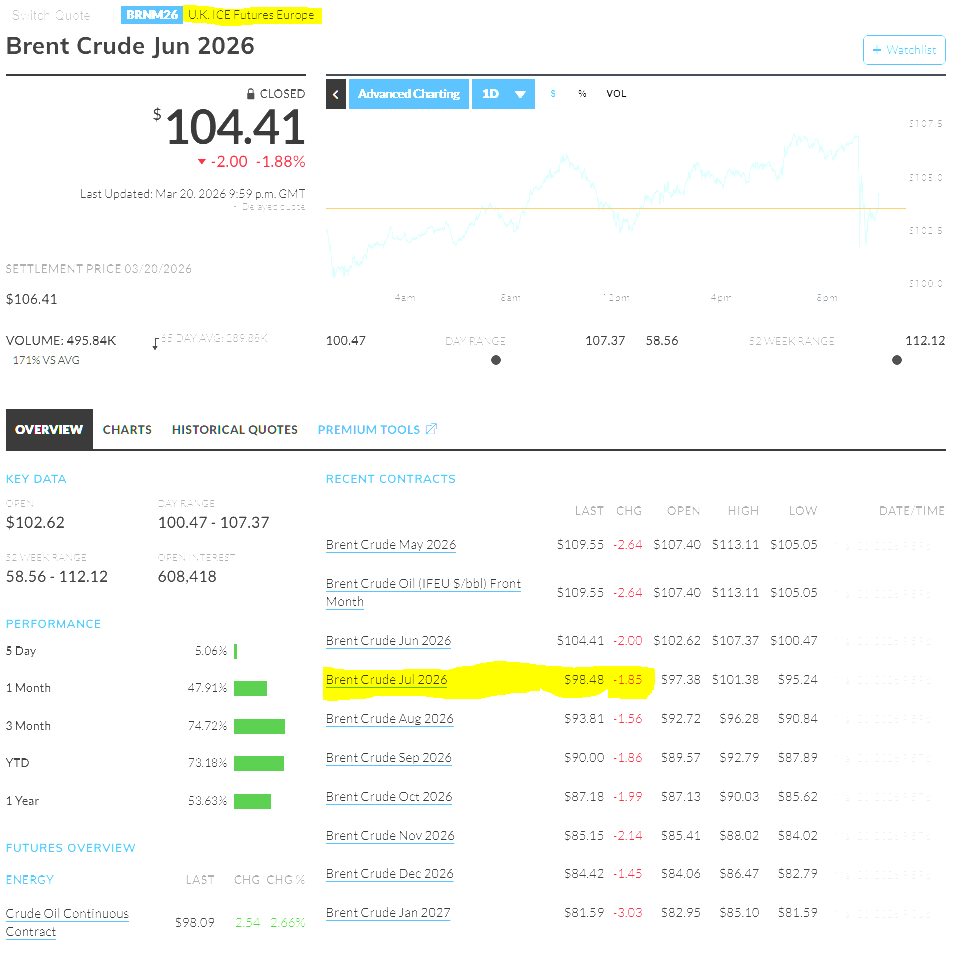
Task: Toggle the VOL volume overlay on chart
Action: click(x=616, y=94)
